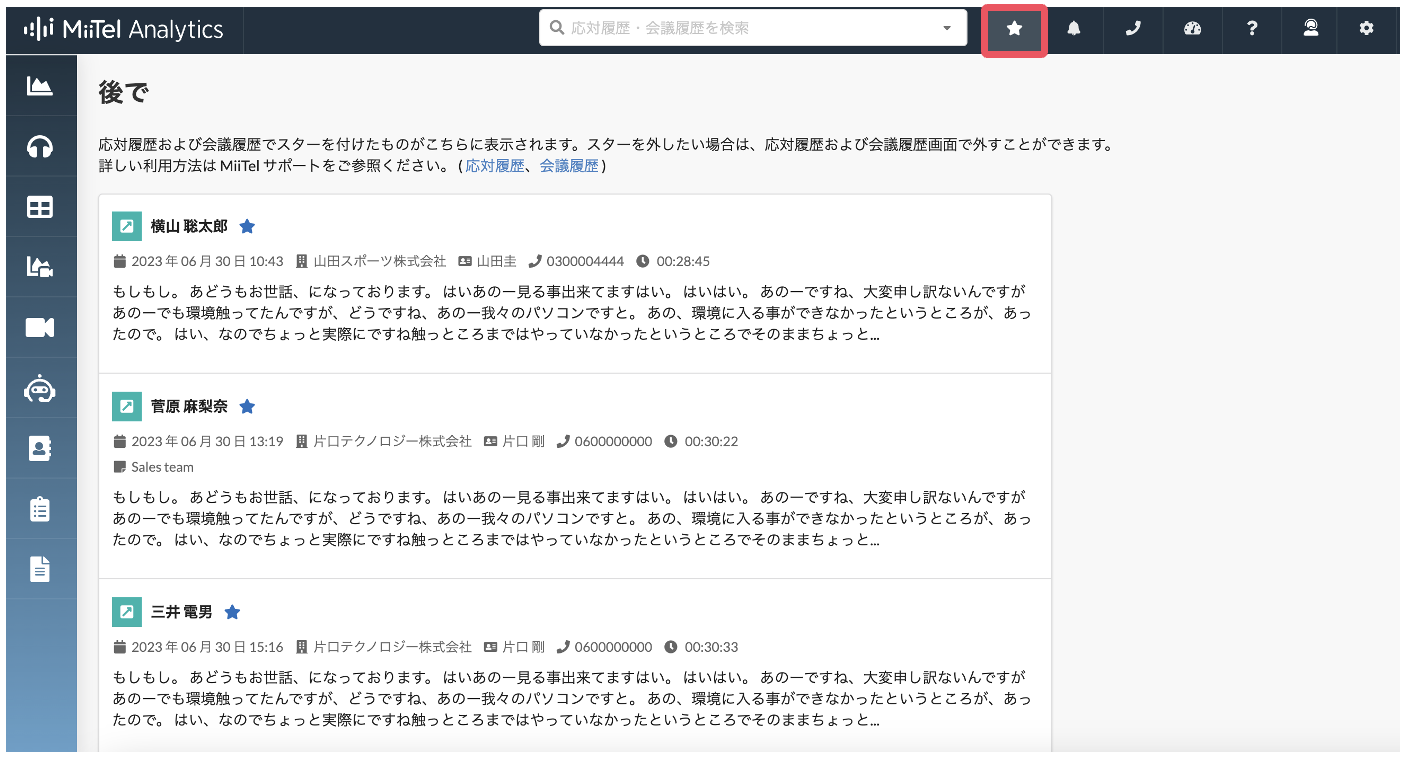
Task: Unstar the 菅原 麻梨奈 entry
Action: [x=248, y=406]
